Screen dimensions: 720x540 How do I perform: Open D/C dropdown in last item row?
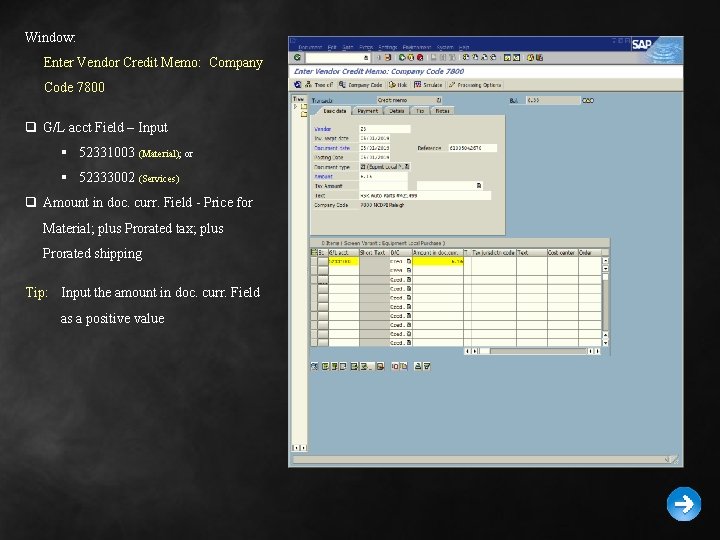(409, 343)
